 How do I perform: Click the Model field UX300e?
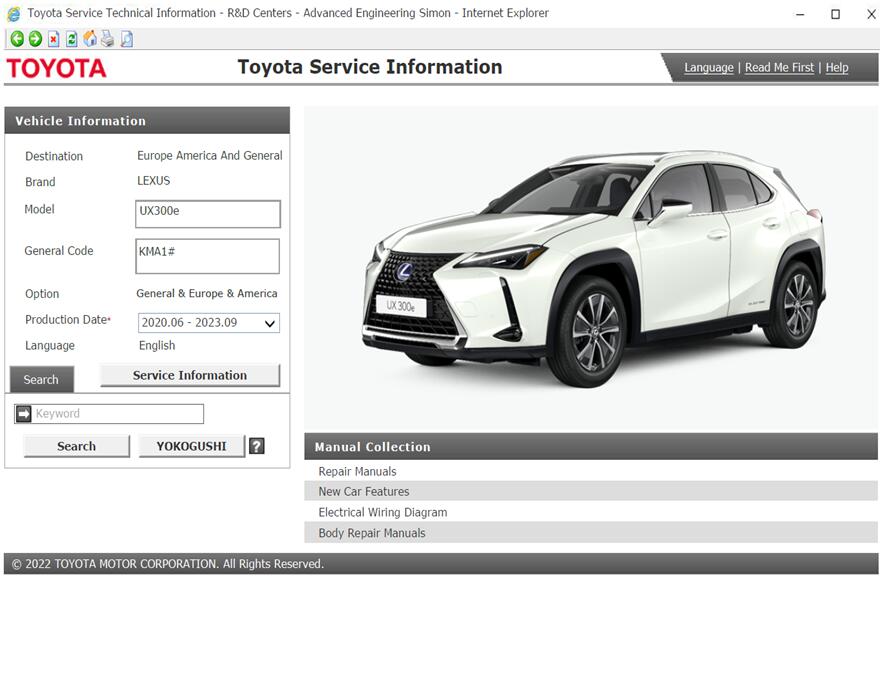click(x=208, y=214)
